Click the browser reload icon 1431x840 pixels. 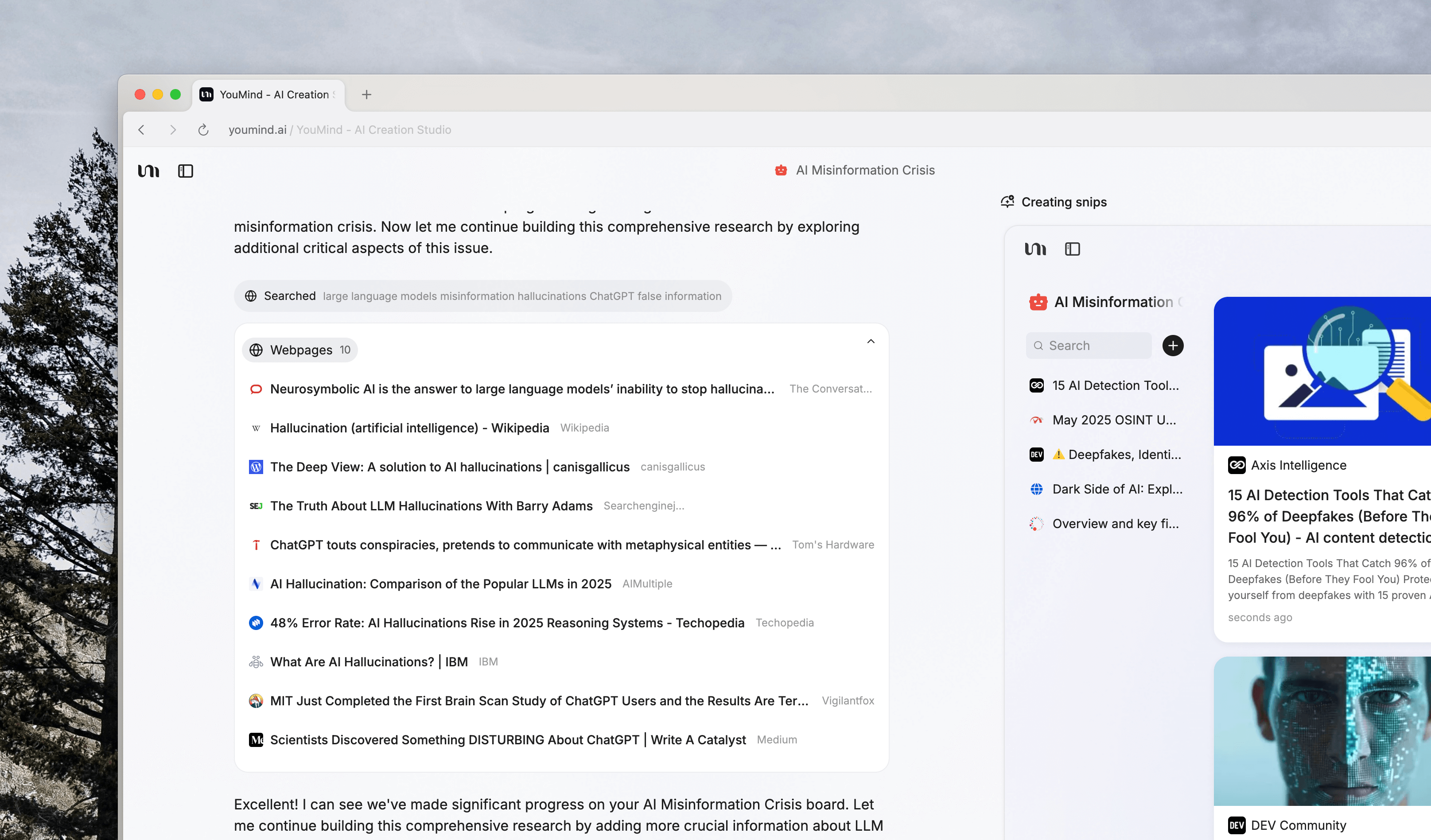[203, 130]
